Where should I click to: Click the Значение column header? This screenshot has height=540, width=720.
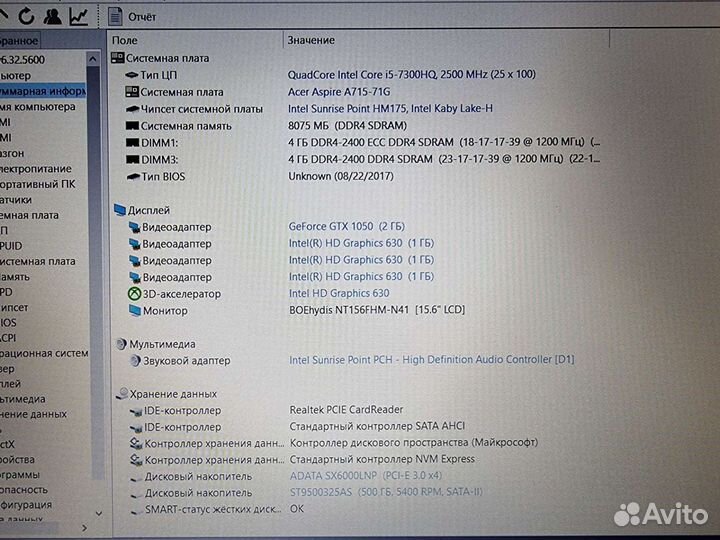pos(311,40)
